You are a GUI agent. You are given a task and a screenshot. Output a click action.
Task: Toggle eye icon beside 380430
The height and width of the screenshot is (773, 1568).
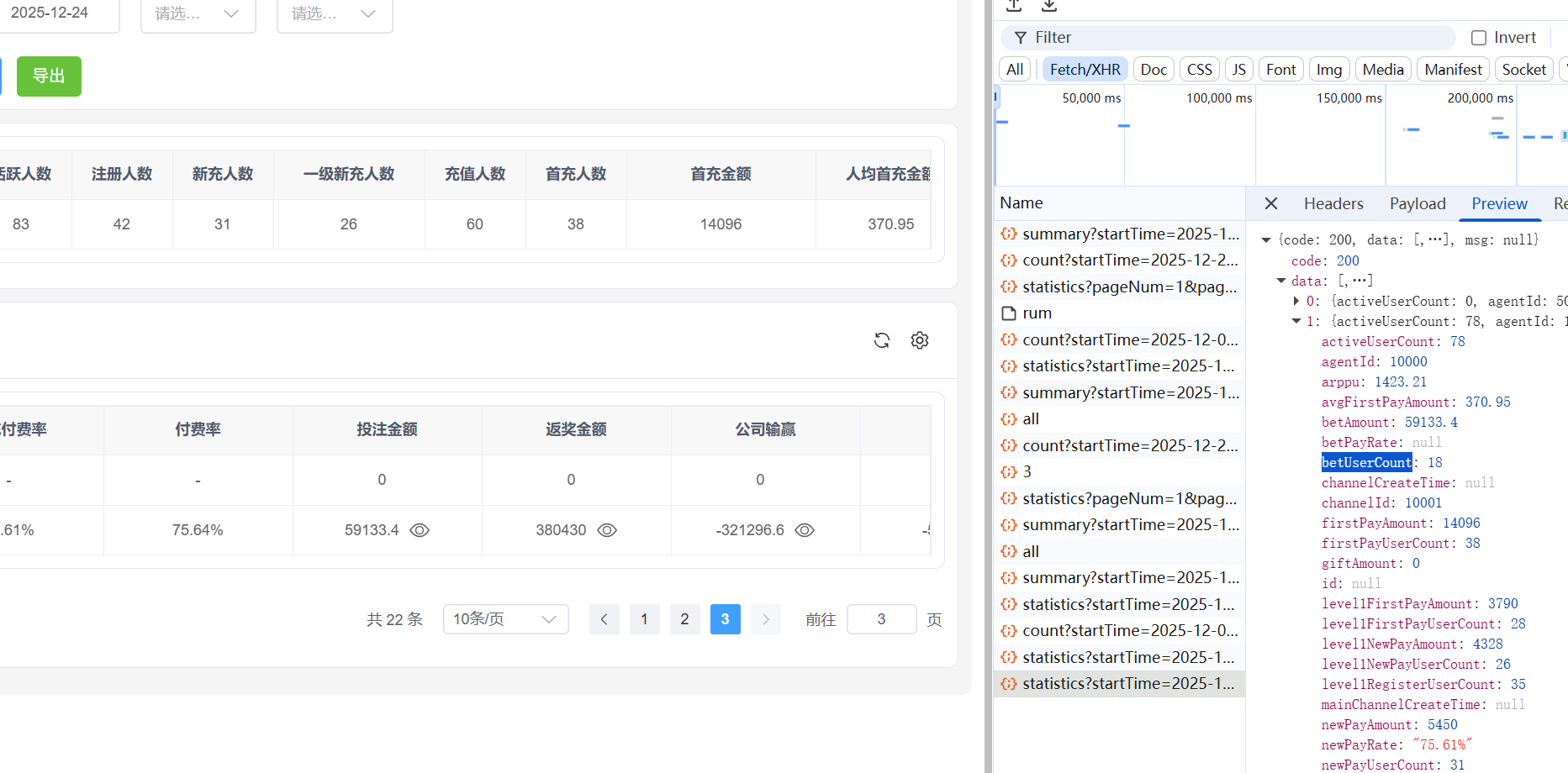point(607,530)
